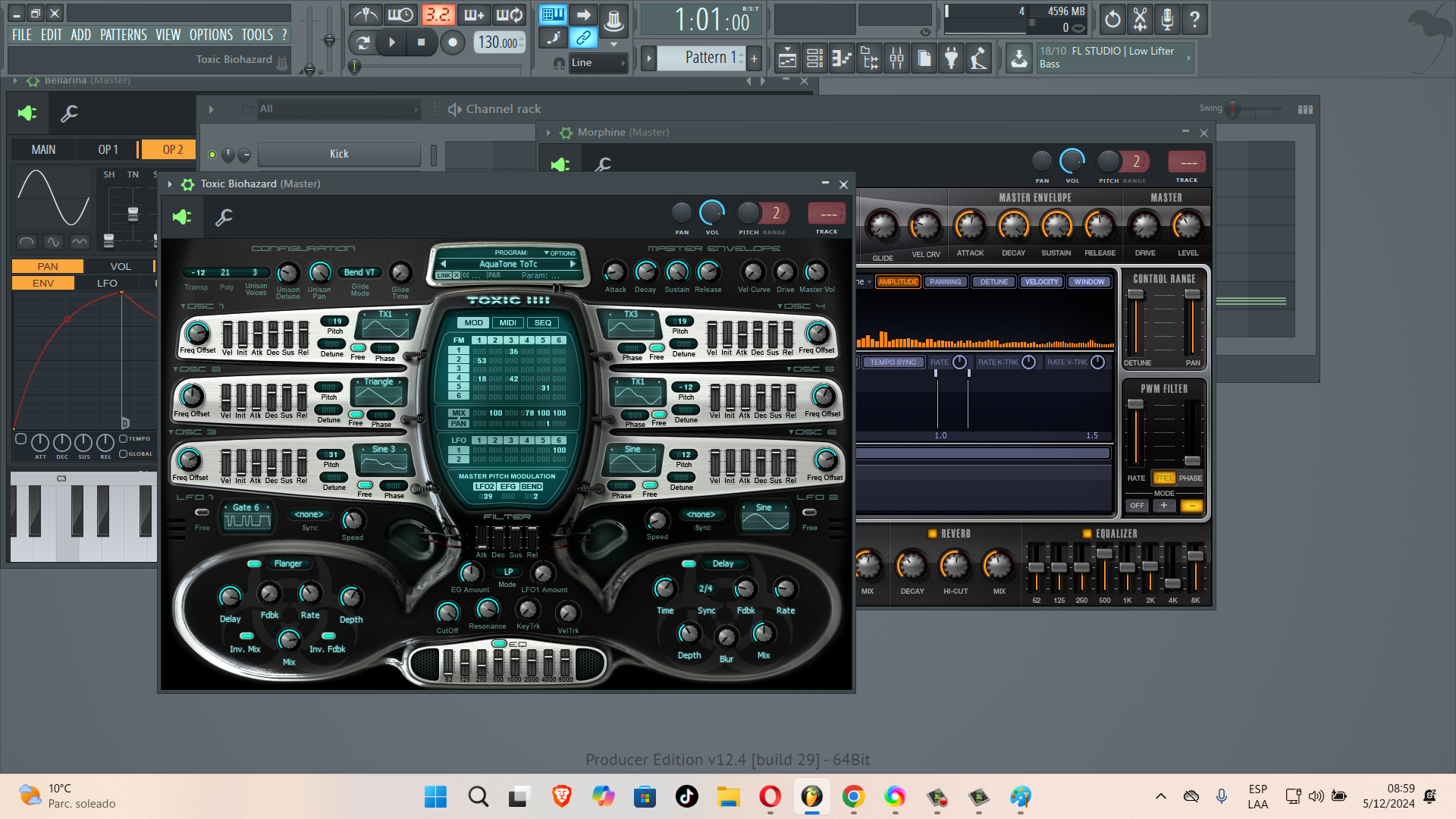Viewport: 1456px width, 819px height.
Task: Toggle typing keyboard to piano icon
Action: coord(553,14)
